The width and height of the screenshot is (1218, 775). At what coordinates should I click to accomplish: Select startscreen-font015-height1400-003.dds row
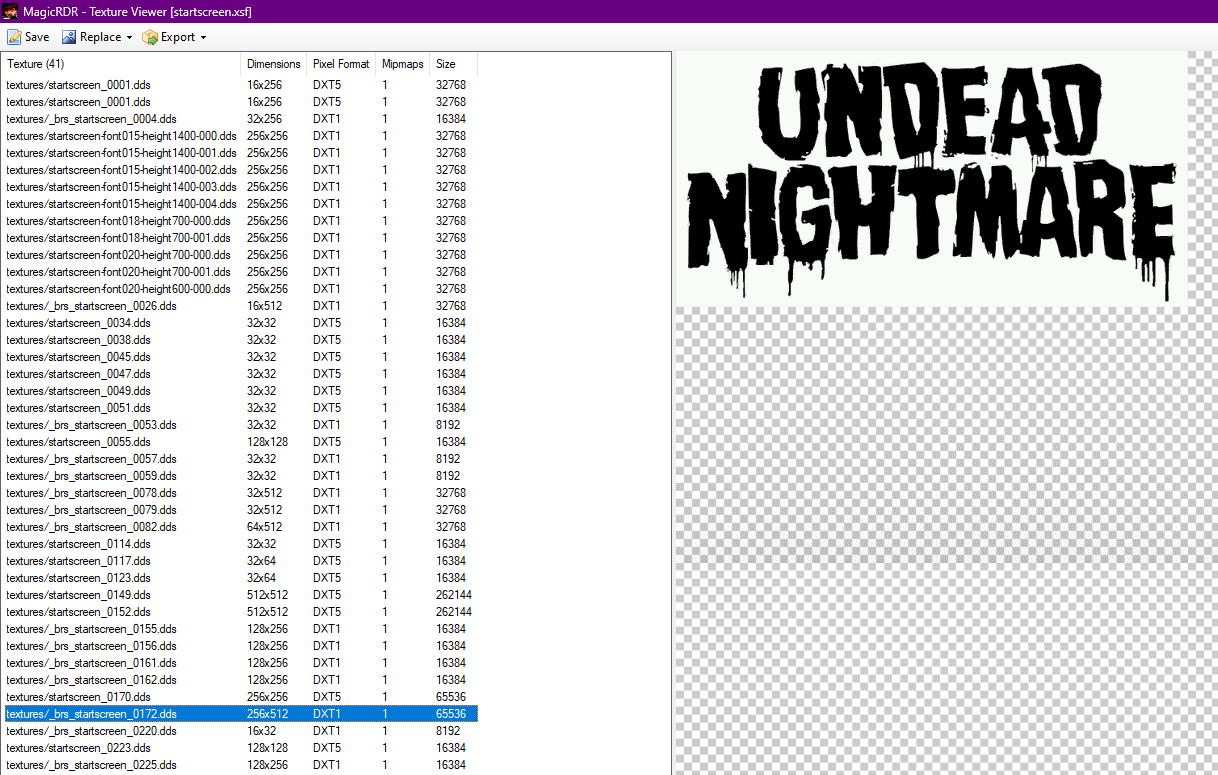pyautogui.click(x=240, y=186)
